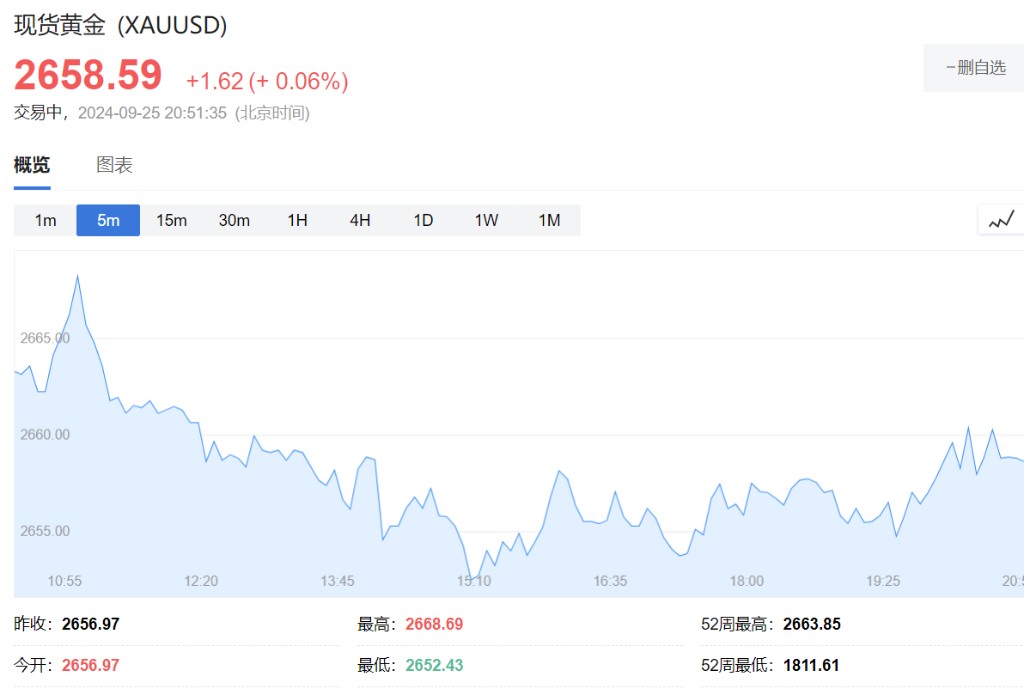Click the line chart type icon
The image size is (1024, 691).
click(x=1001, y=220)
